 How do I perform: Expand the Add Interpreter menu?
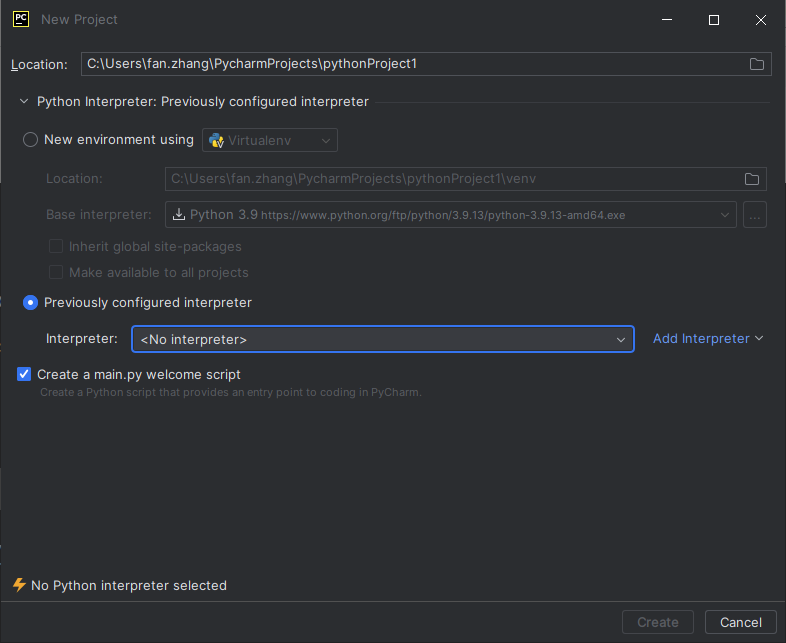pos(708,338)
